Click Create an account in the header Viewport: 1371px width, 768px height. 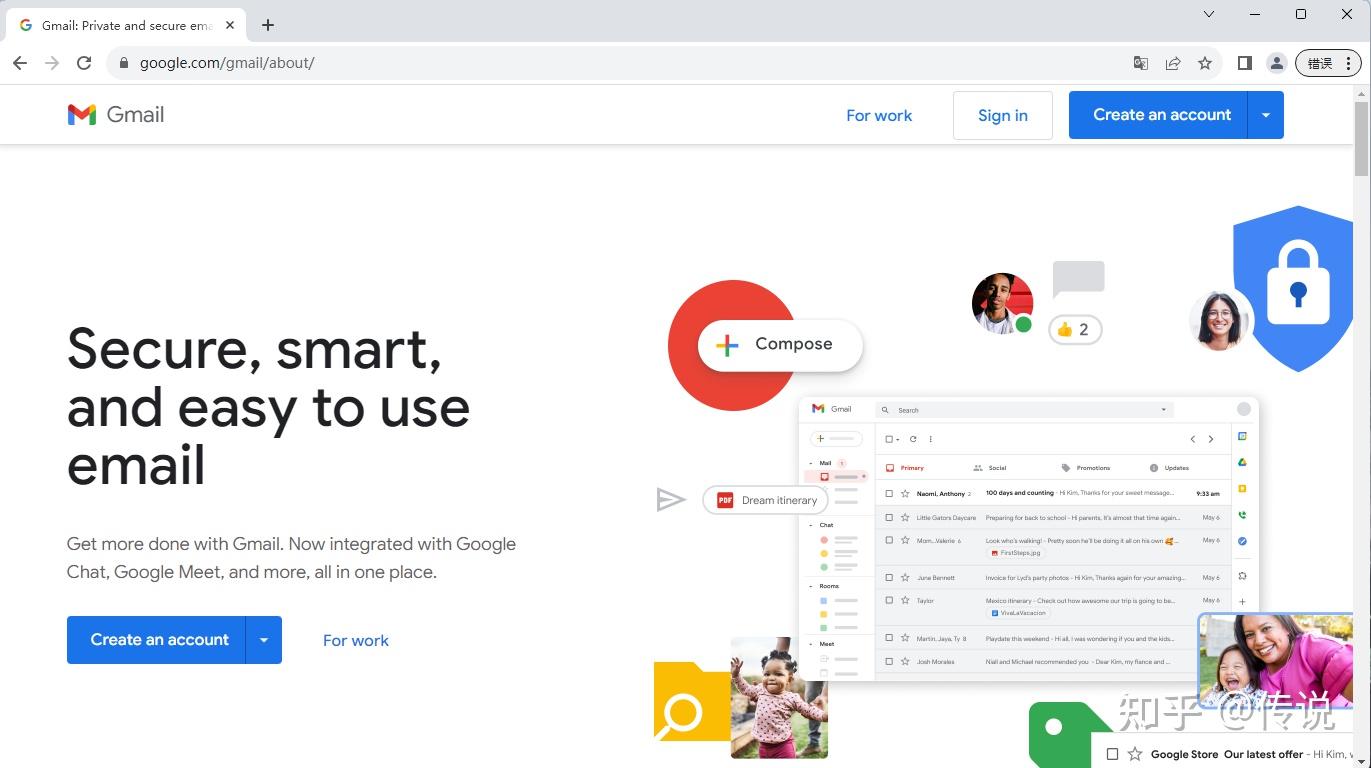click(x=1158, y=115)
